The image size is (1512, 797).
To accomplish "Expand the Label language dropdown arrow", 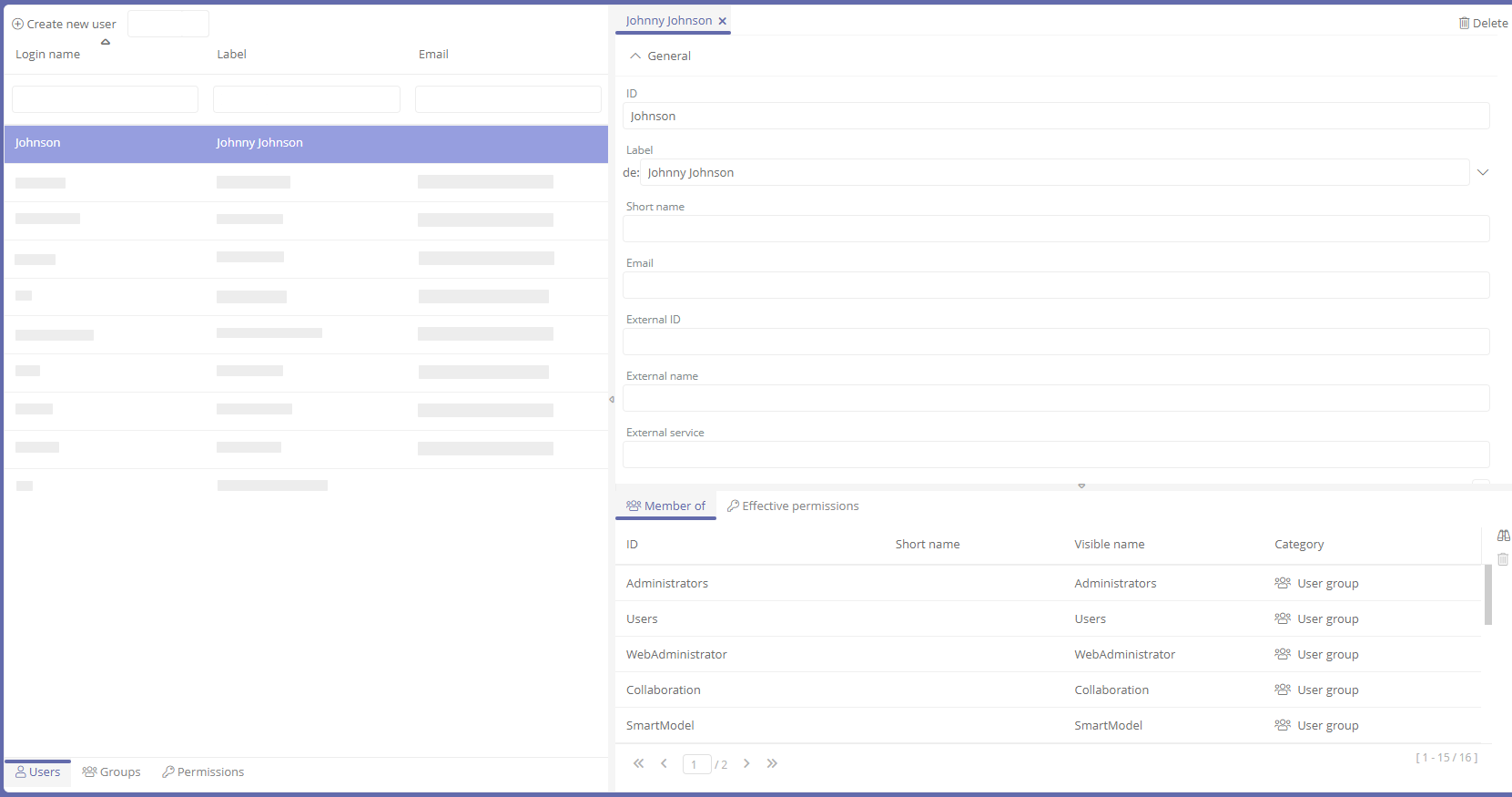I will click(x=1483, y=172).
